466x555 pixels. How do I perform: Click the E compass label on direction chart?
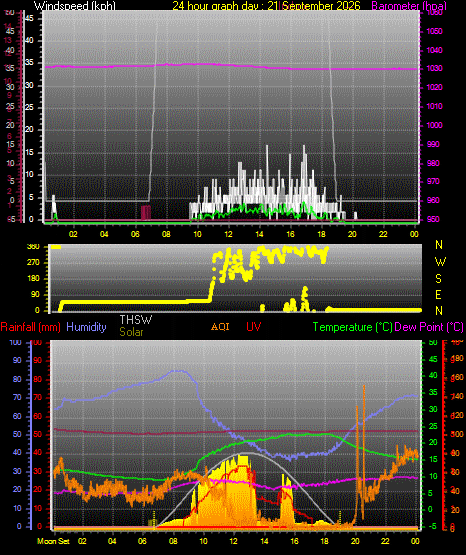(438, 294)
